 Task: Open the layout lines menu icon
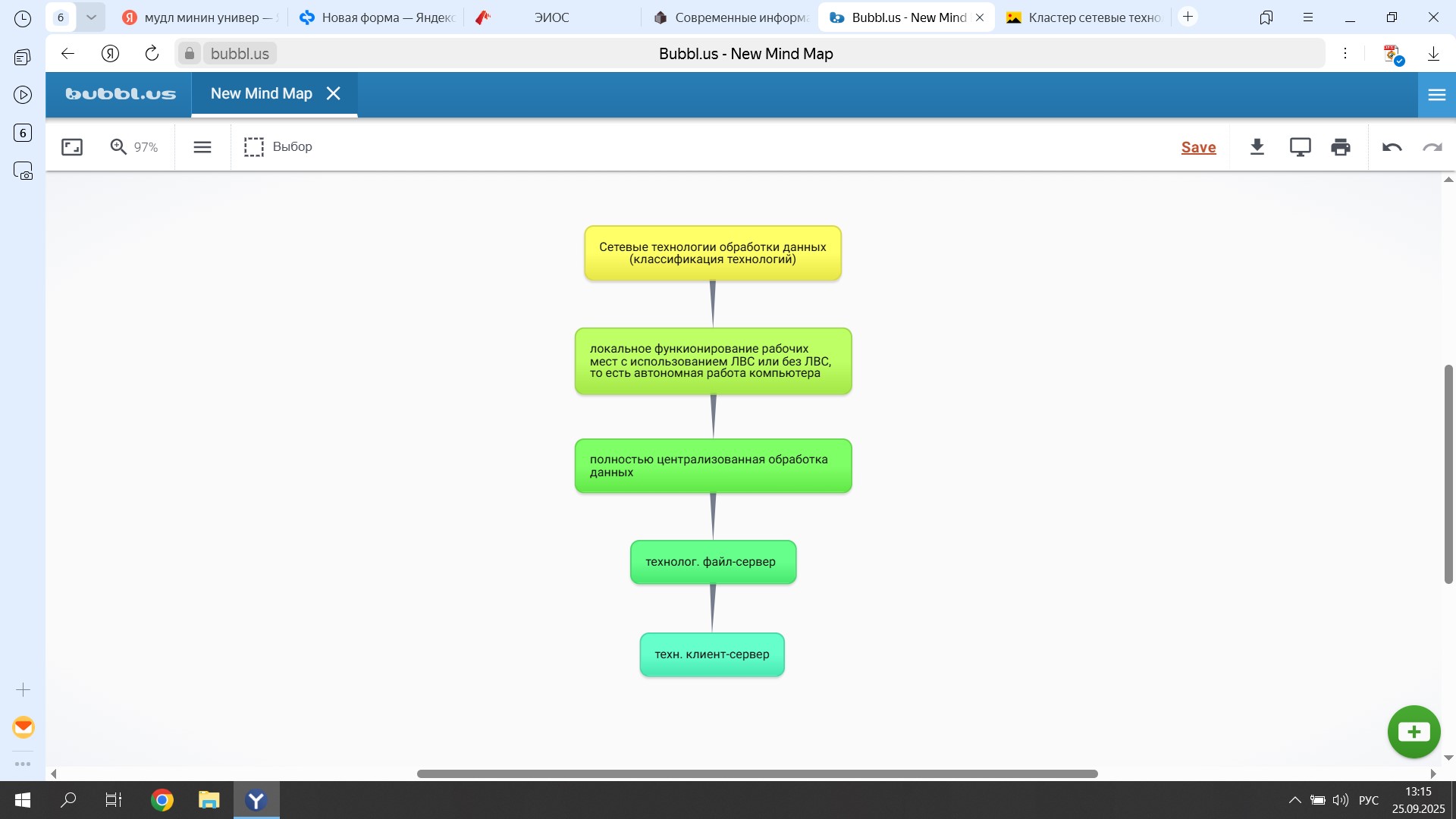(202, 147)
